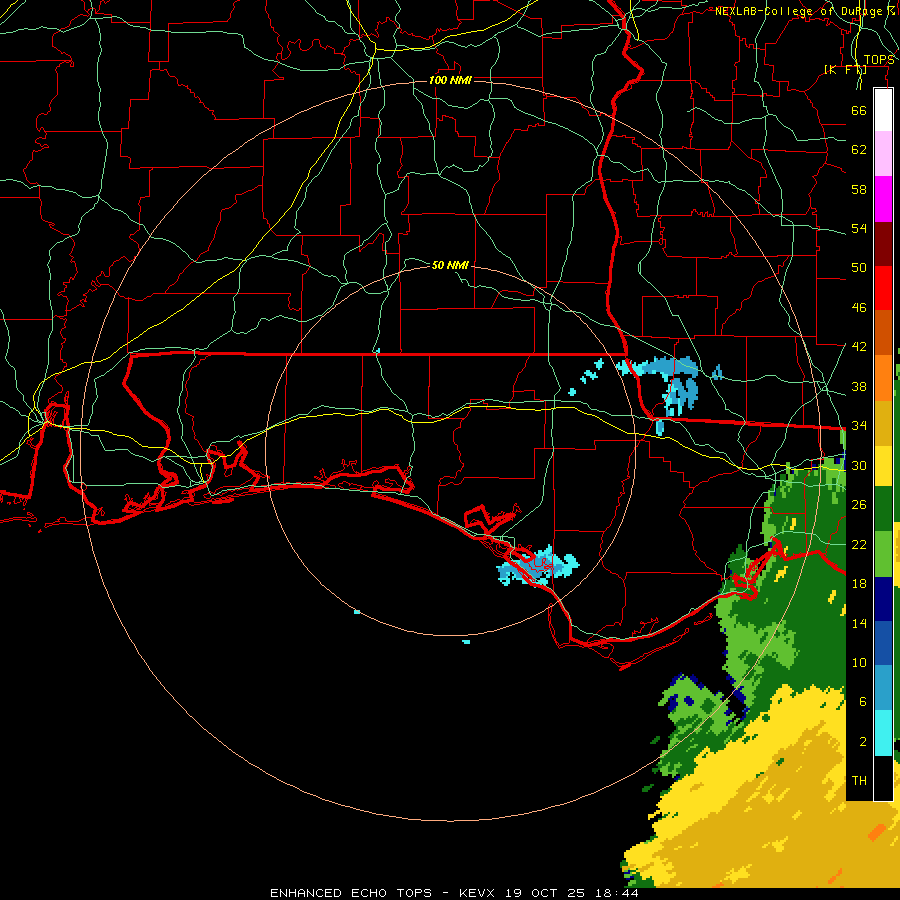Click the 'TH' threshold label

pyautogui.click(x=859, y=781)
